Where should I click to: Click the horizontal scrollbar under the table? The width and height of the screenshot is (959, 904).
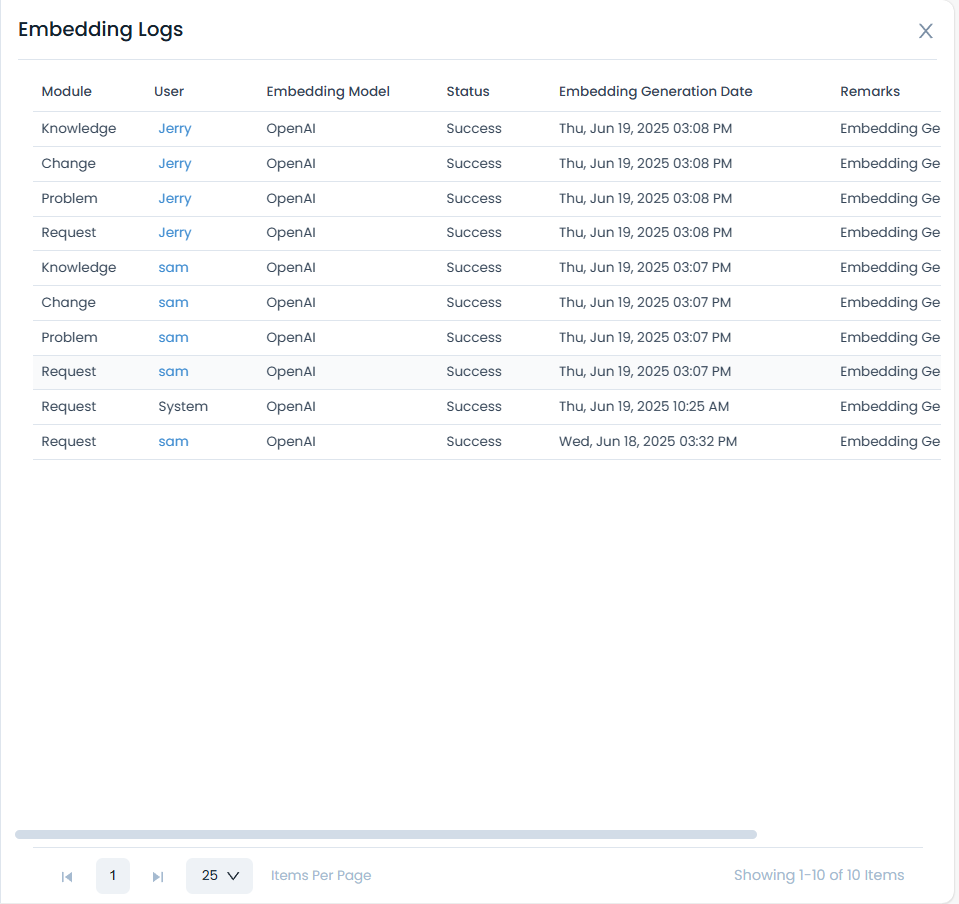point(386,834)
